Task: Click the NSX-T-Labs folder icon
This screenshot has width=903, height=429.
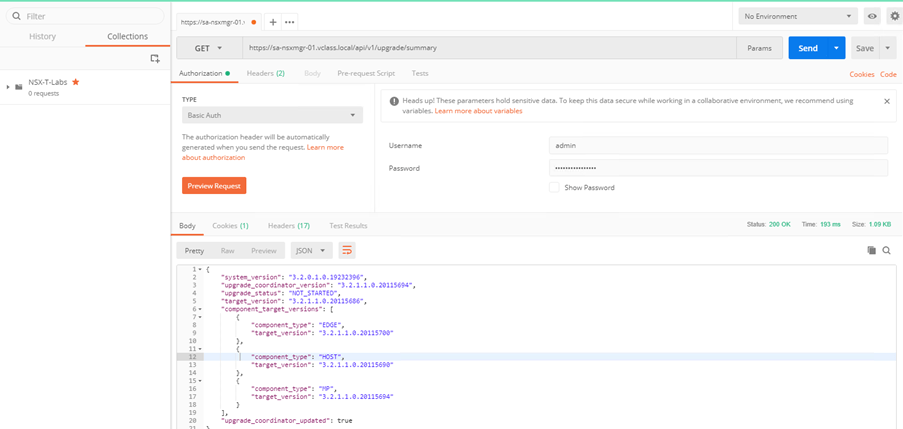Action: [x=19, y=87]
